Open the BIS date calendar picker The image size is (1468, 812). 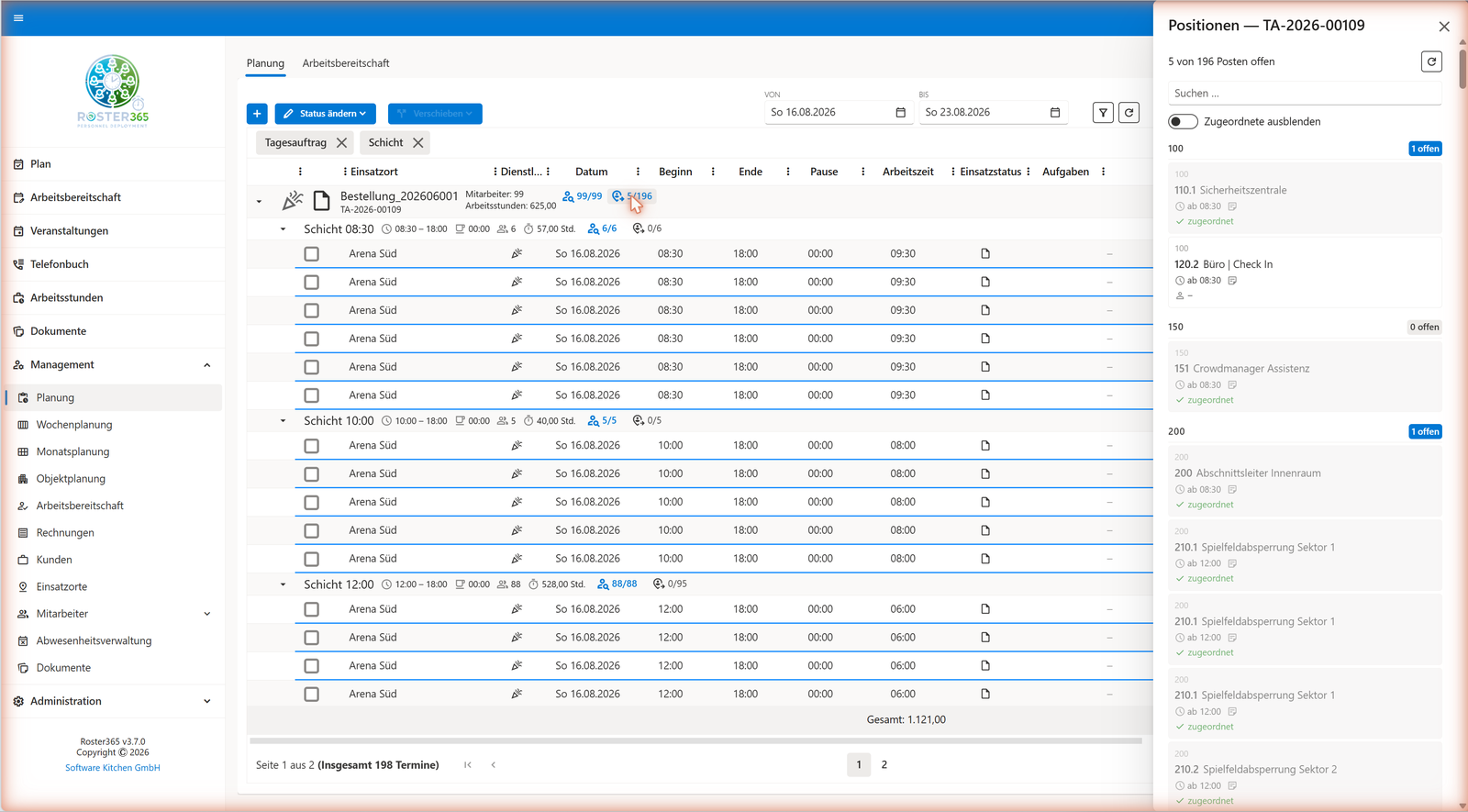pos(1055,113)
